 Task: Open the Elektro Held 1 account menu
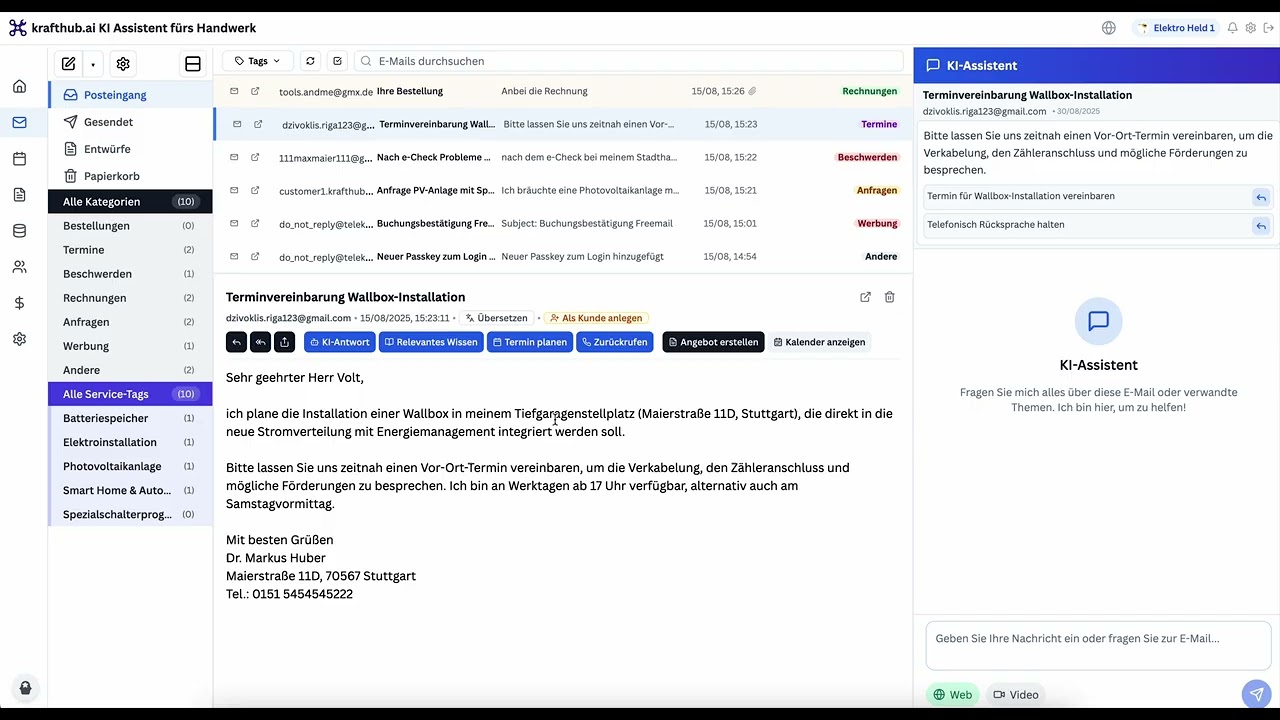click(1176, 28)
